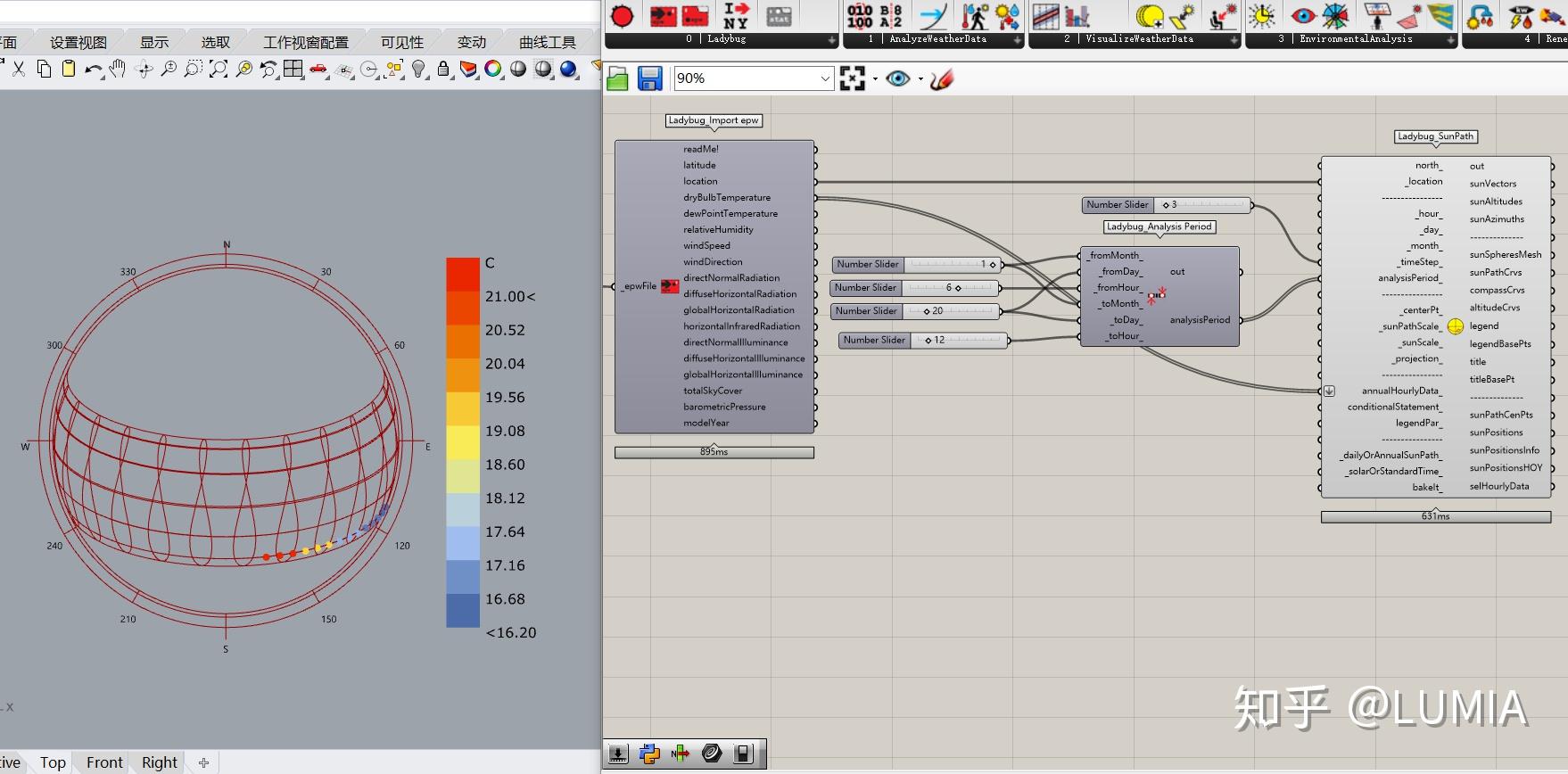This screenshot has width=1568, height=774.
Task: Click the red car icon in Rhino toolbar
Action: click(318, 69)
